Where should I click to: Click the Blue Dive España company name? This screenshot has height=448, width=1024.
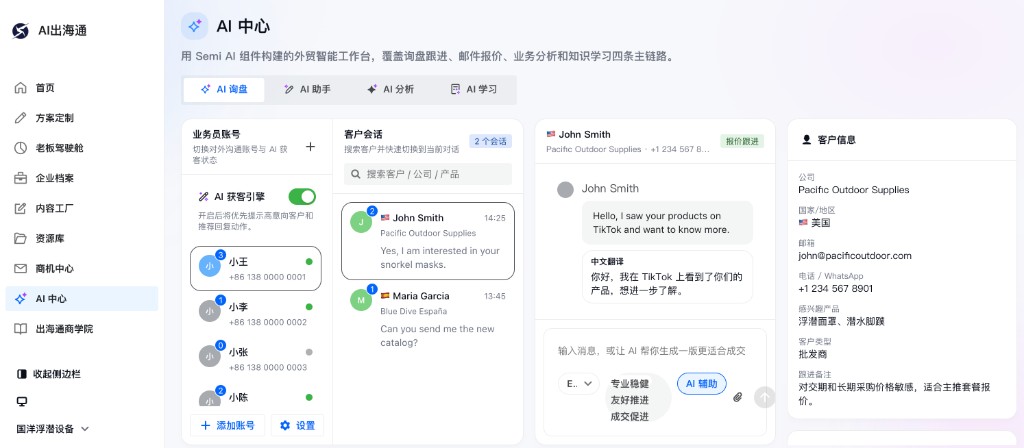(413, 312)
